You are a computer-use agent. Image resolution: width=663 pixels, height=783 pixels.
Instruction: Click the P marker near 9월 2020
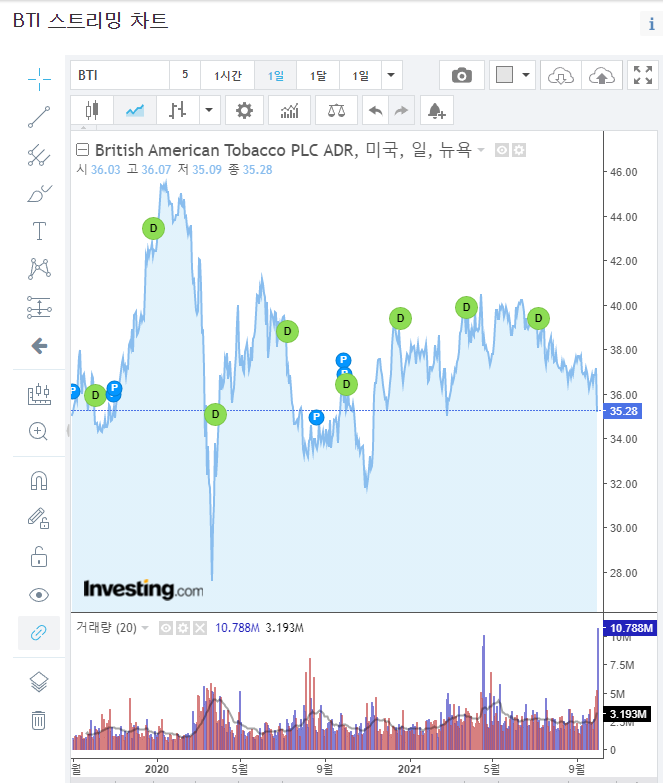point(316,416)
